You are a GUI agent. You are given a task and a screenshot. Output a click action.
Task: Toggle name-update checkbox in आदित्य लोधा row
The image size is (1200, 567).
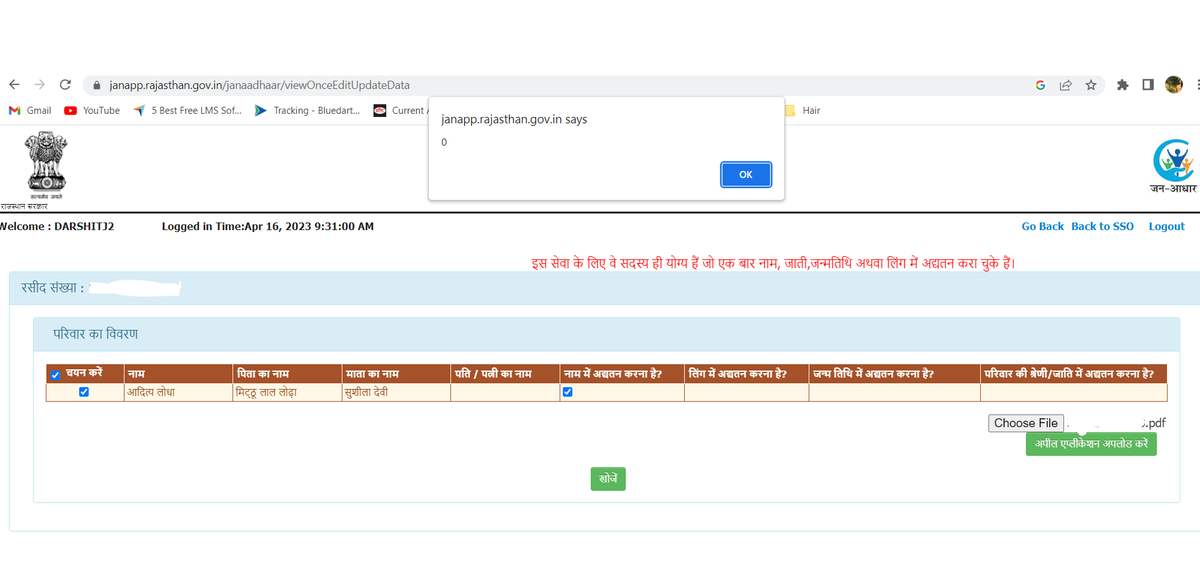tap(568, 392)
